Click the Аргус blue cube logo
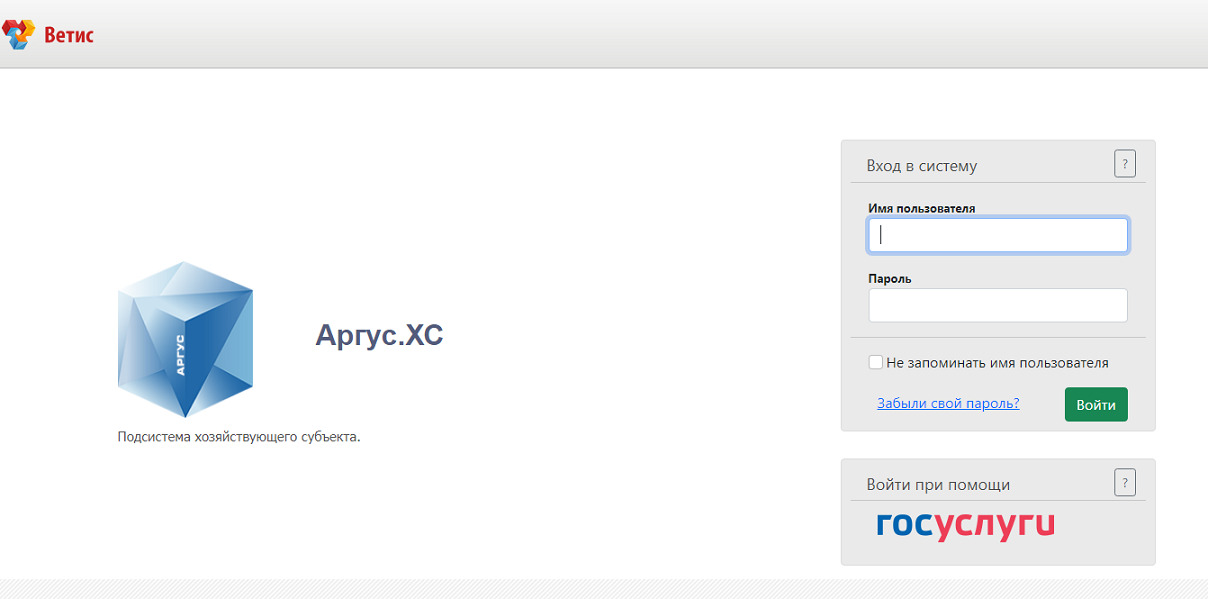Viewport: 1208px width, 599px height. [x=185, y=339]
